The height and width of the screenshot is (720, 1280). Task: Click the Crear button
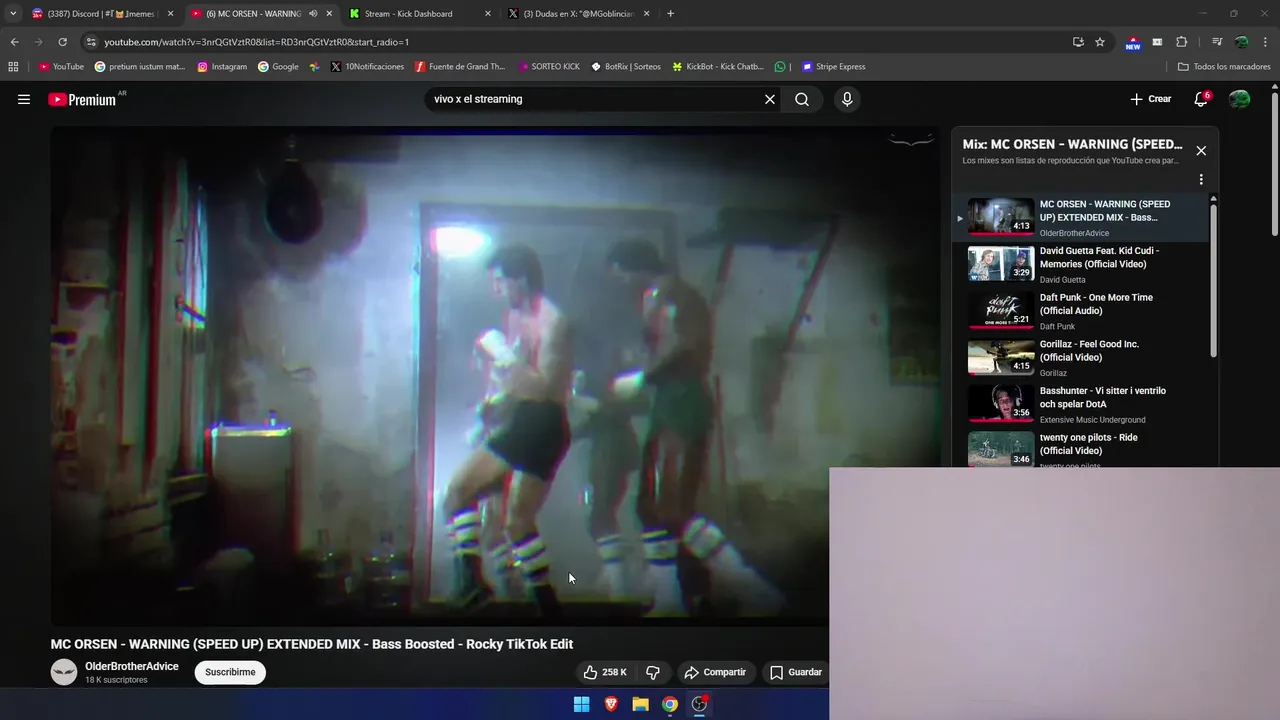pyautogui.click(x=1150, y=99)
